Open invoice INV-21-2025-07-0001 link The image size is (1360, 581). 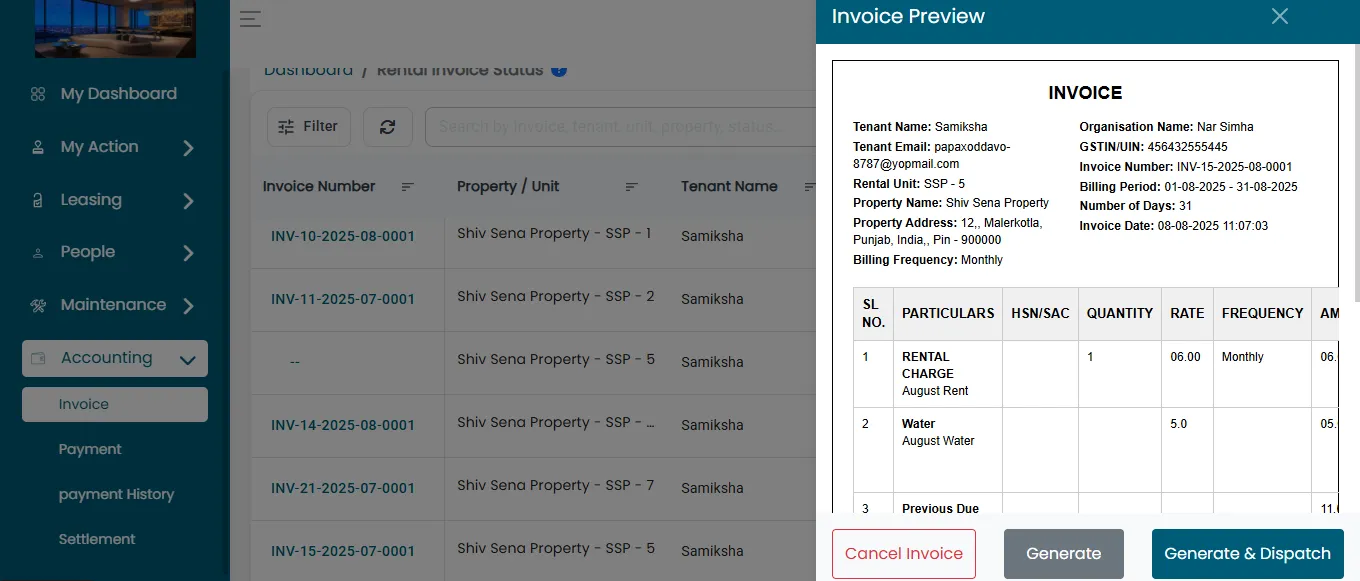(x=343, y=488)
